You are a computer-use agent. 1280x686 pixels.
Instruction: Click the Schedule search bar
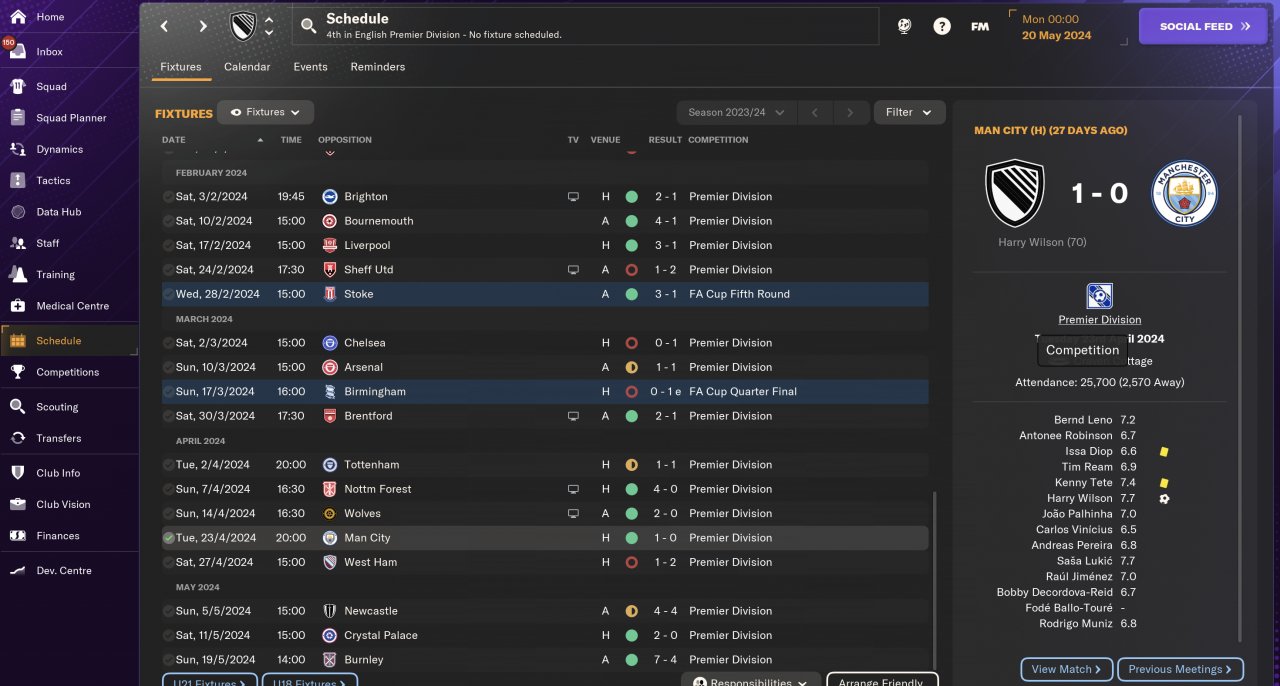tap(585, 26)
